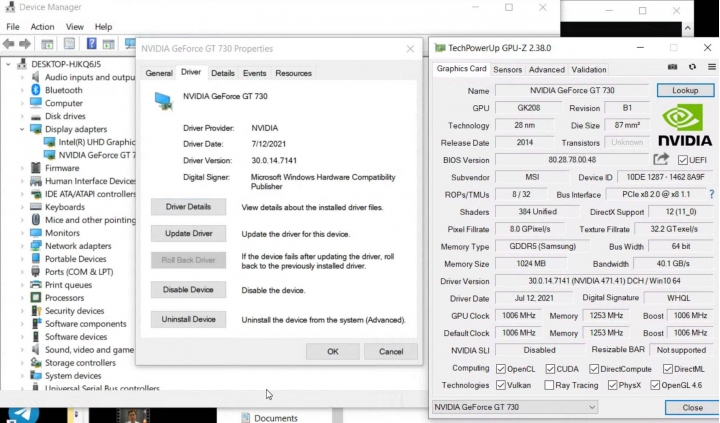
Task: Click the NVIDIA GeForce GT 730 device icon in Properties
Action: pyautogui.click(x=164, y=101)
